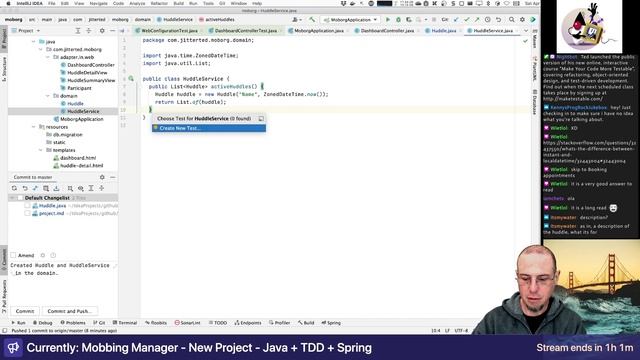Run MoborgApplication with the green play icon
Image resolution: width=640 pixels, height=360 pixels.
coord(388,20)
